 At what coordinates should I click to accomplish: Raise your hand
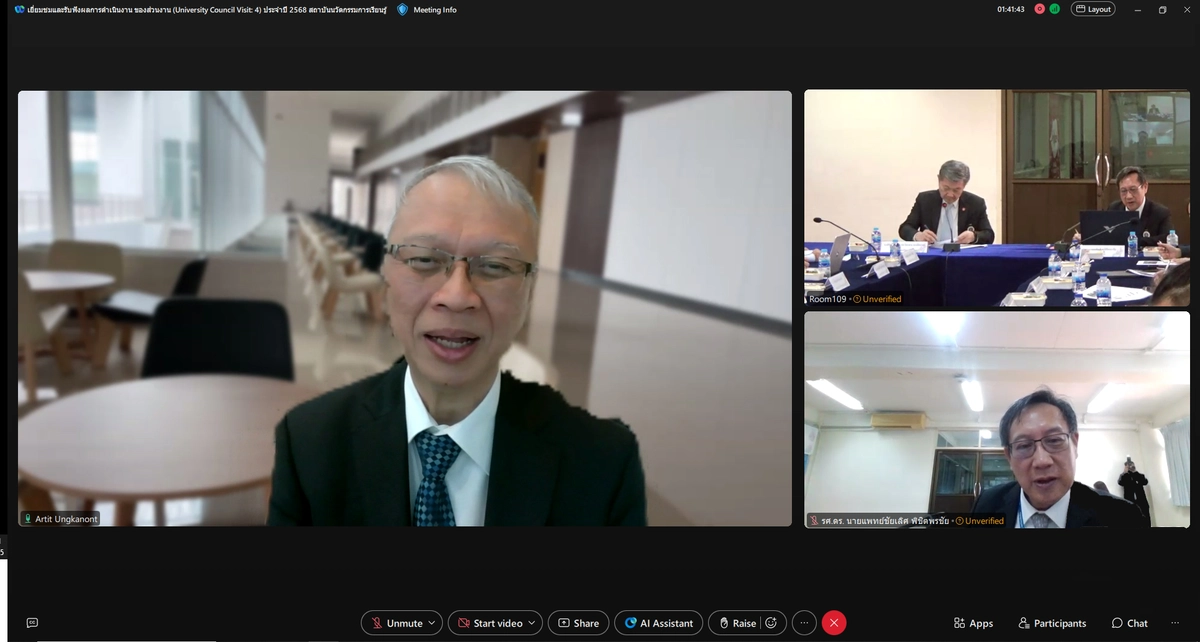click(737, 623)
